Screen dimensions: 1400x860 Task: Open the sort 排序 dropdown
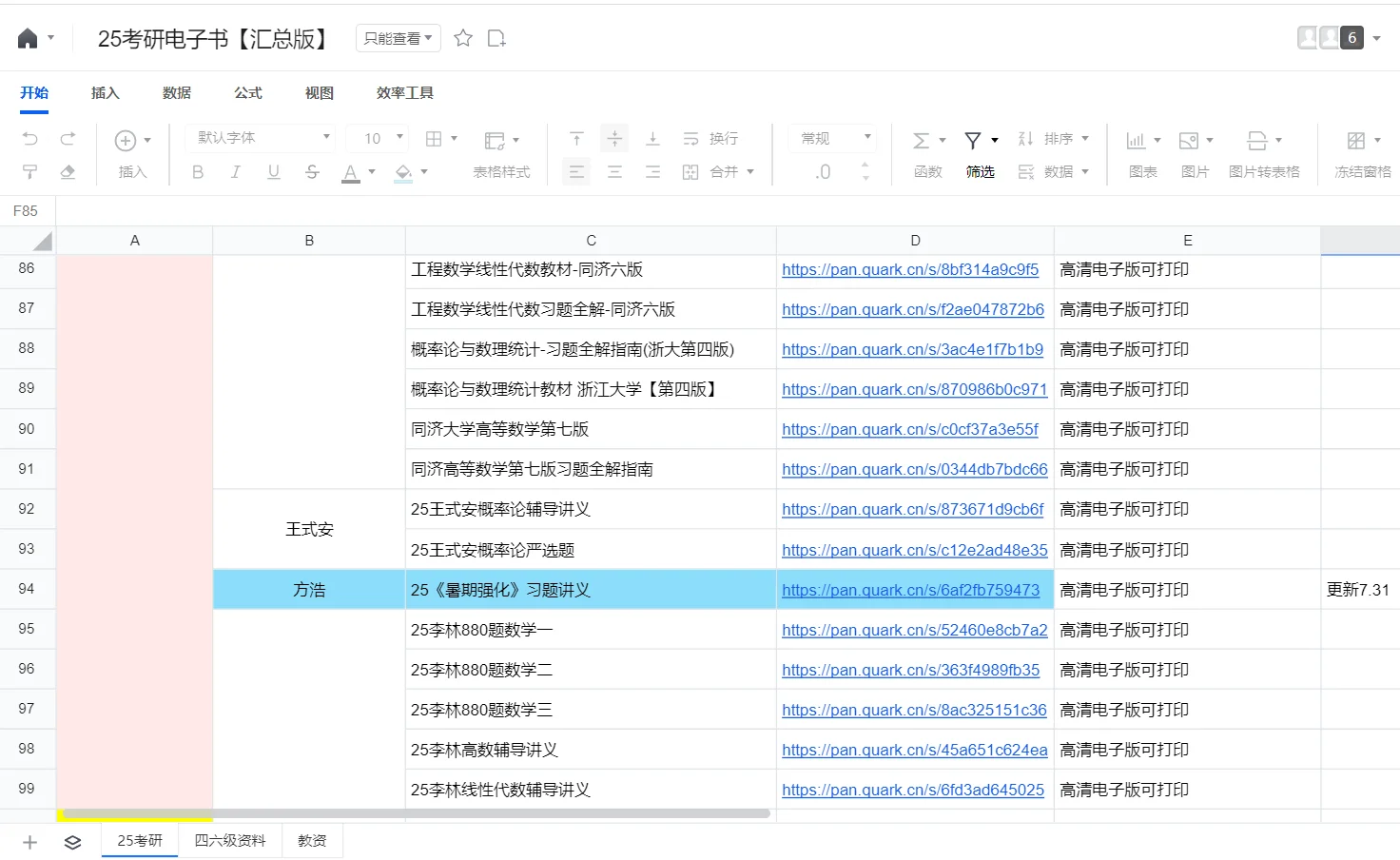[1053, 139]
